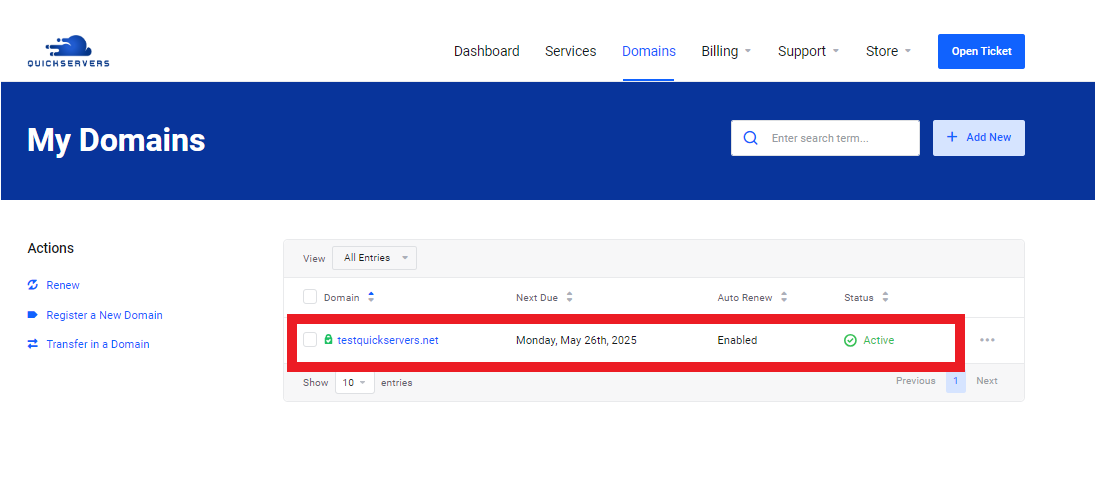Click the Monday, May 26th, 2025 due date
Screen dimensions: 1096x492
[576, 340]
